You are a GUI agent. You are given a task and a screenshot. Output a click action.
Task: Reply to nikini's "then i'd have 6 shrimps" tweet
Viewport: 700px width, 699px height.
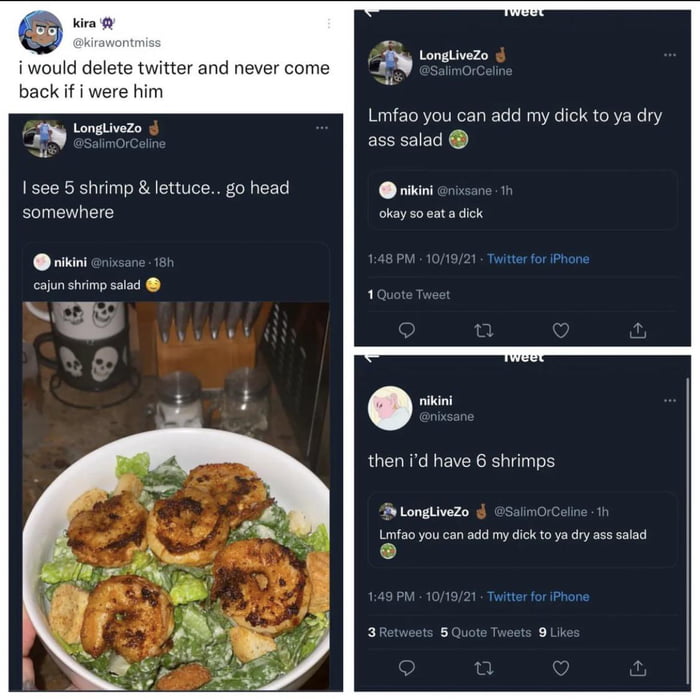click(x=406, y=667)
